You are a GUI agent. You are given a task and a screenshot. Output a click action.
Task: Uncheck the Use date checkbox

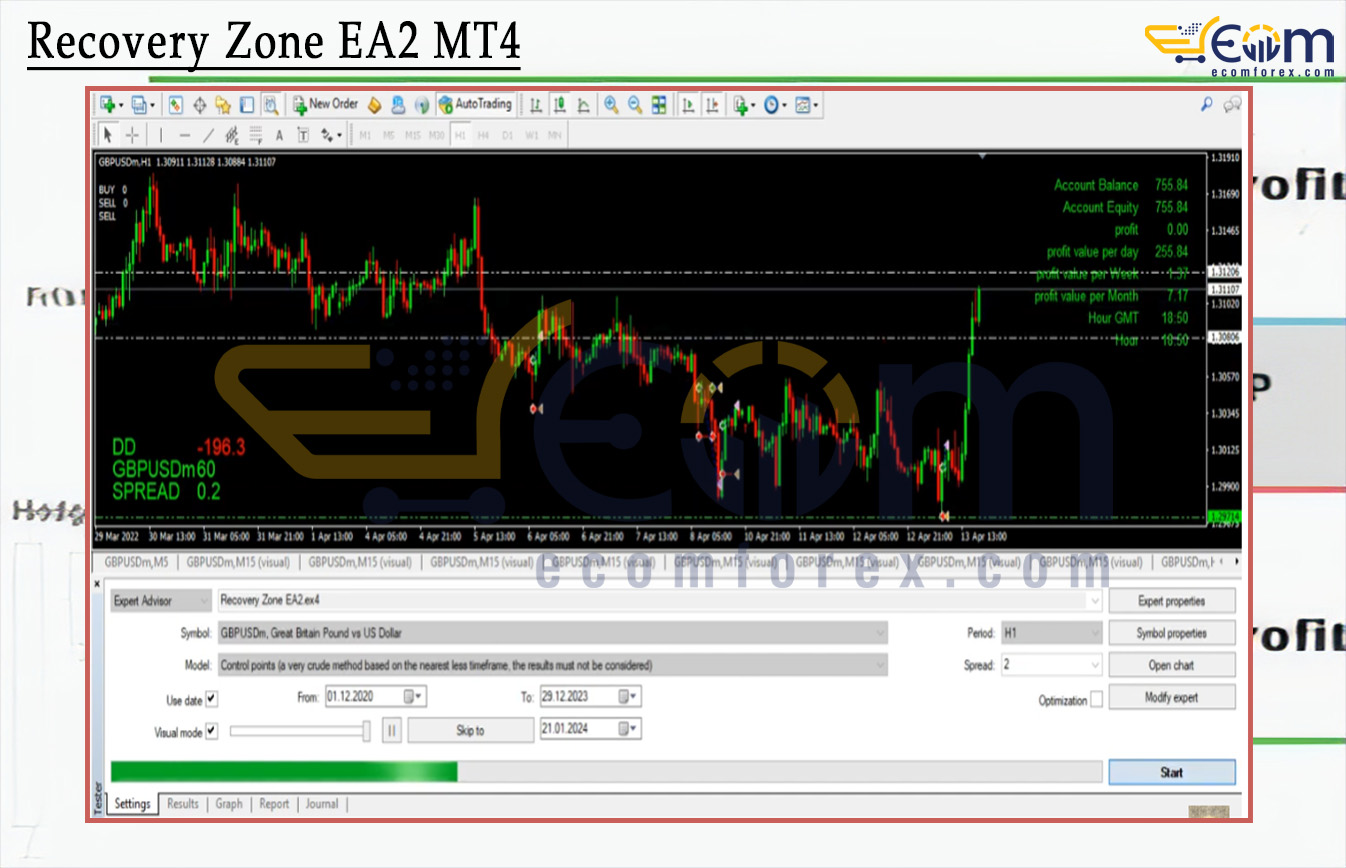pos(212,699)
